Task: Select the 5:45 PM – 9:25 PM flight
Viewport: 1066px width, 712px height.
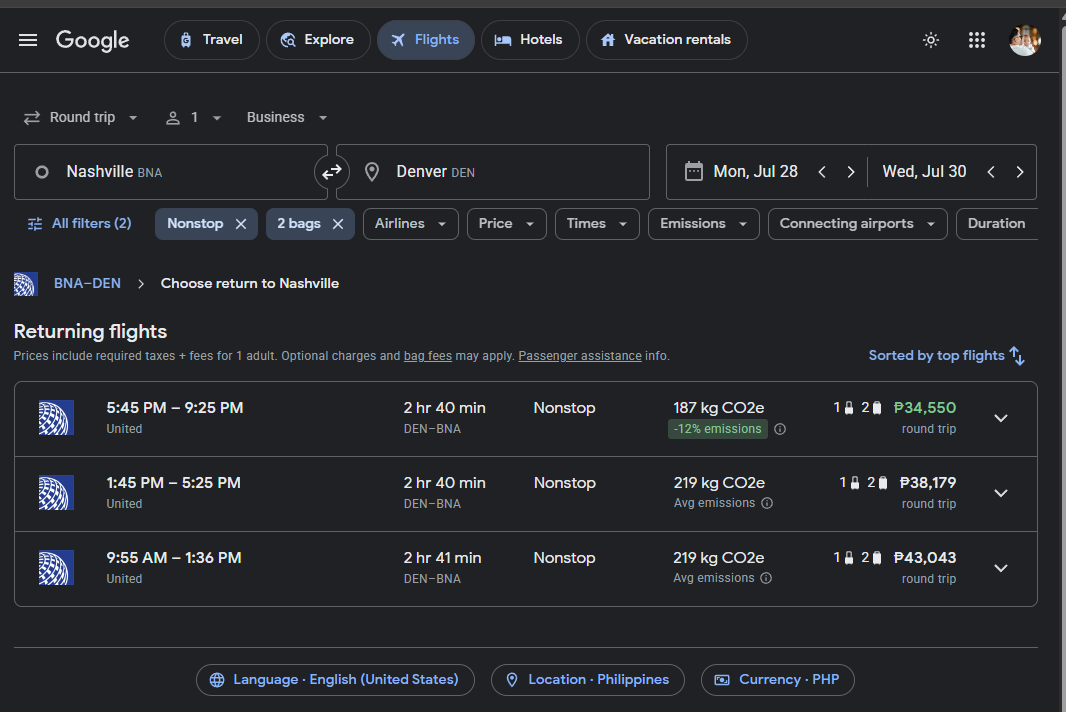Action: 526,419
